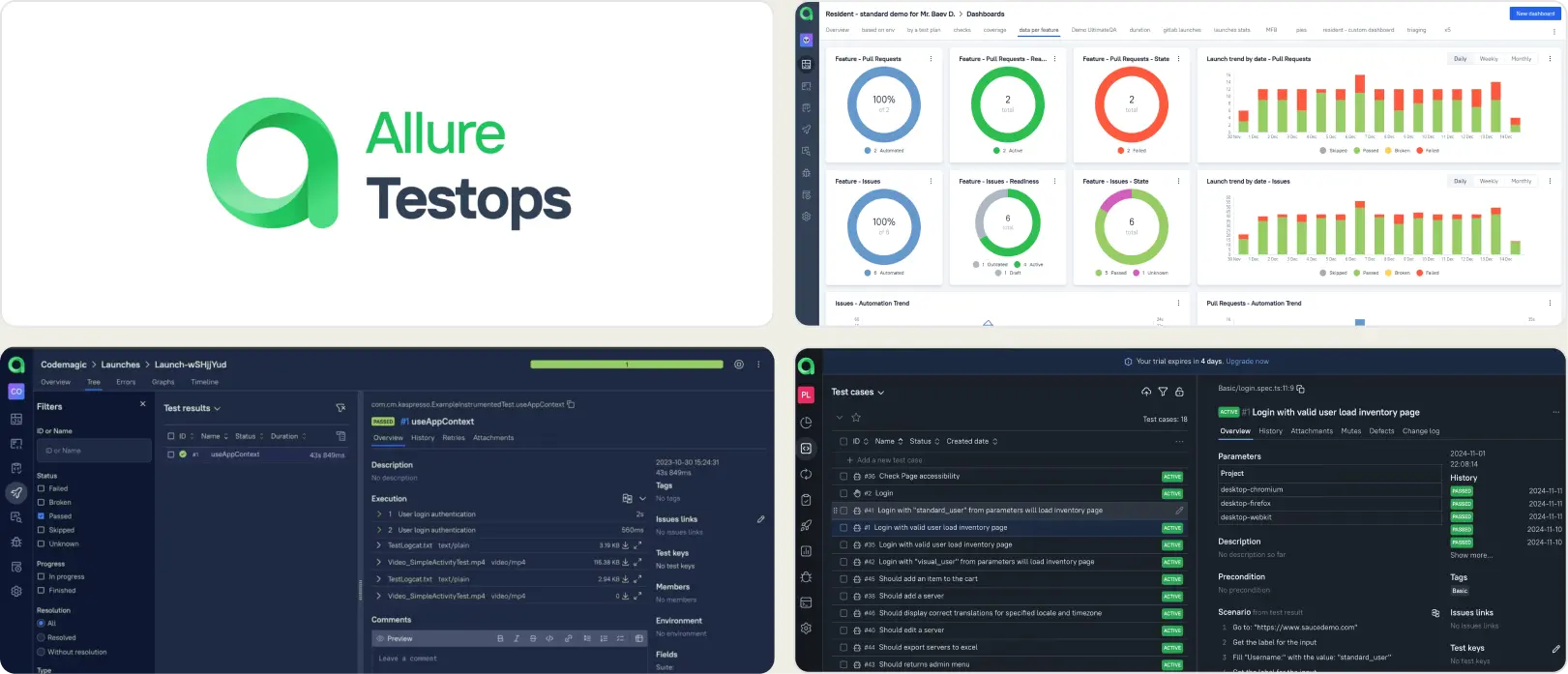Image resolution: width=1568 pixels, height=674 pixels.
Task: Open the Test cases dropdown heading
Action: (x=858, y=393)
